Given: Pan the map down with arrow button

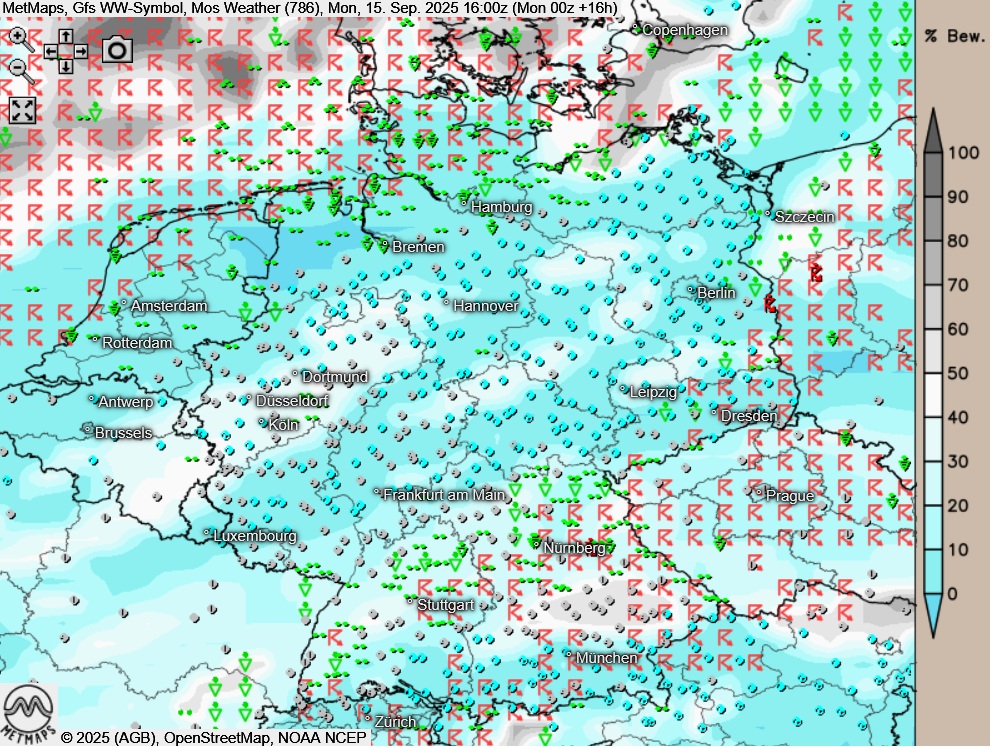Looking at the screenshot, I should (66, 66).
